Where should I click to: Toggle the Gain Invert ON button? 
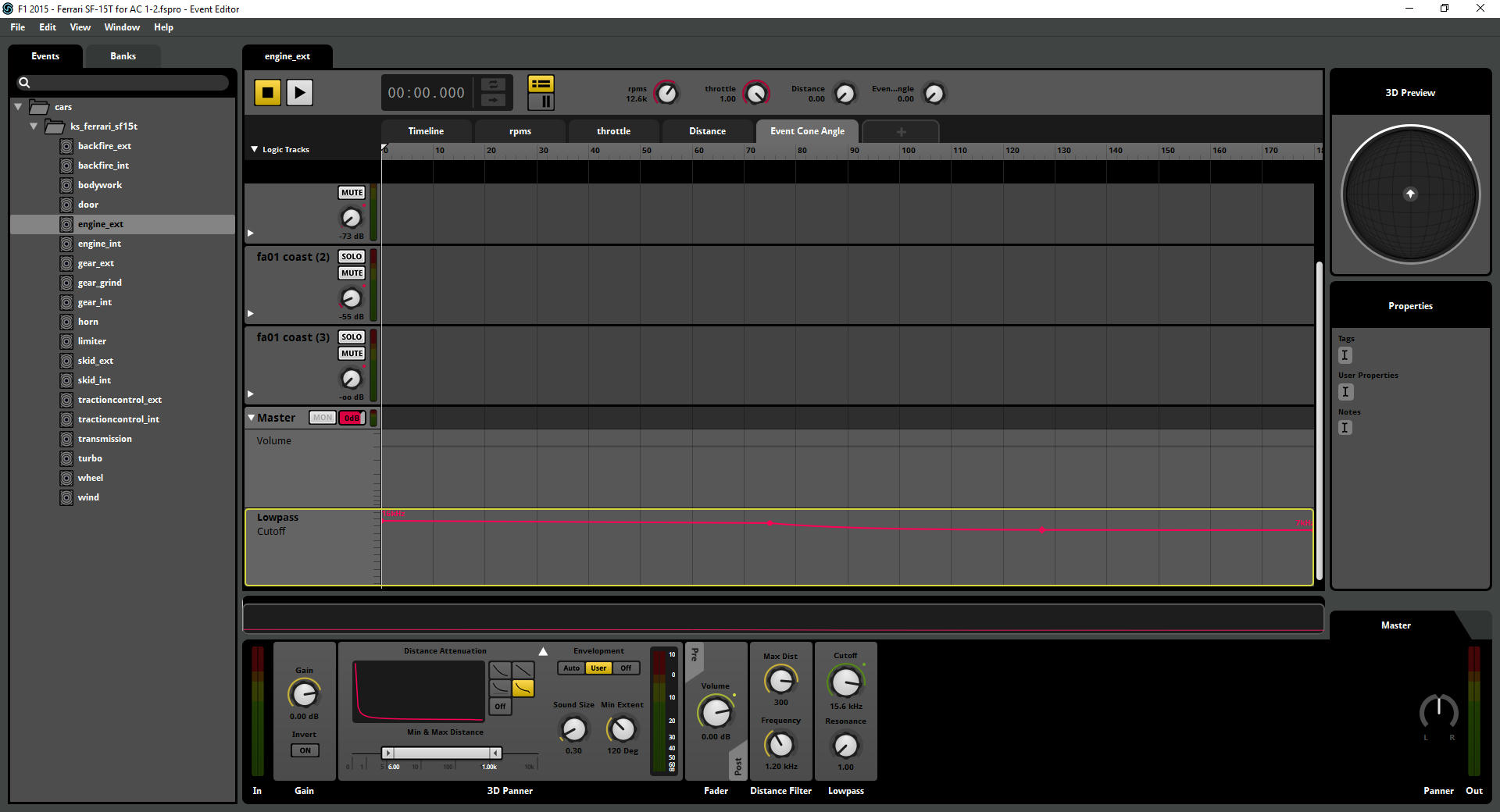pos(305,750)
